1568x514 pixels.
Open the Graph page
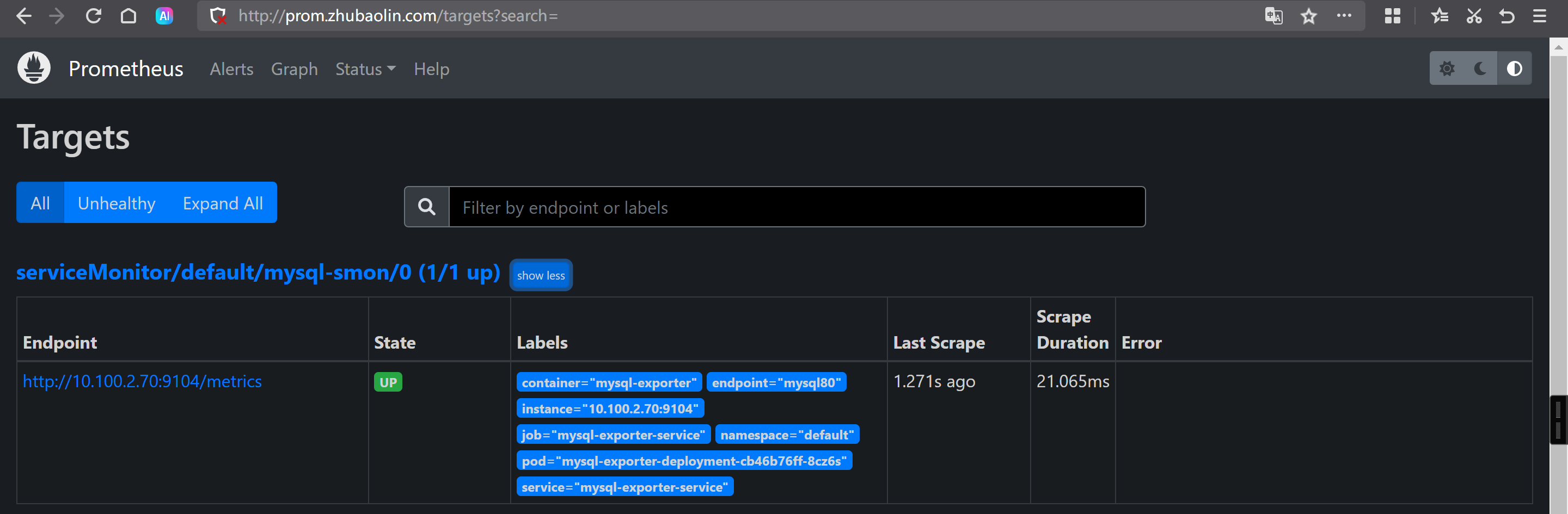tap(295, 69)
